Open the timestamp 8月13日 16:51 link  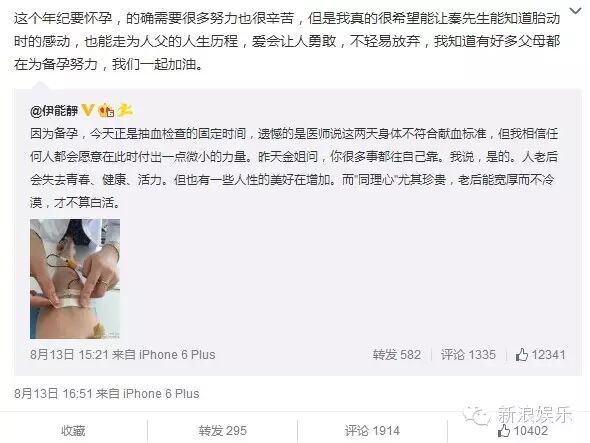[x=53, y=394]
